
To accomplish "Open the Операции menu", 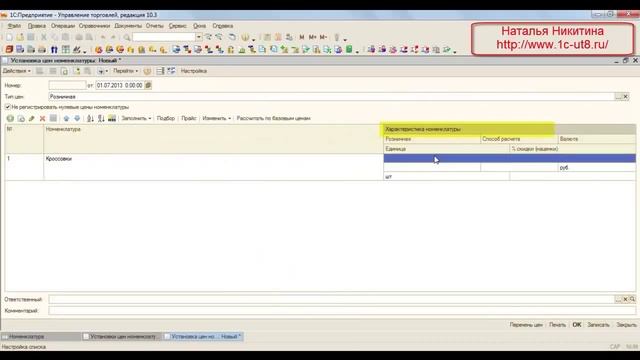I will click(63, 26).
